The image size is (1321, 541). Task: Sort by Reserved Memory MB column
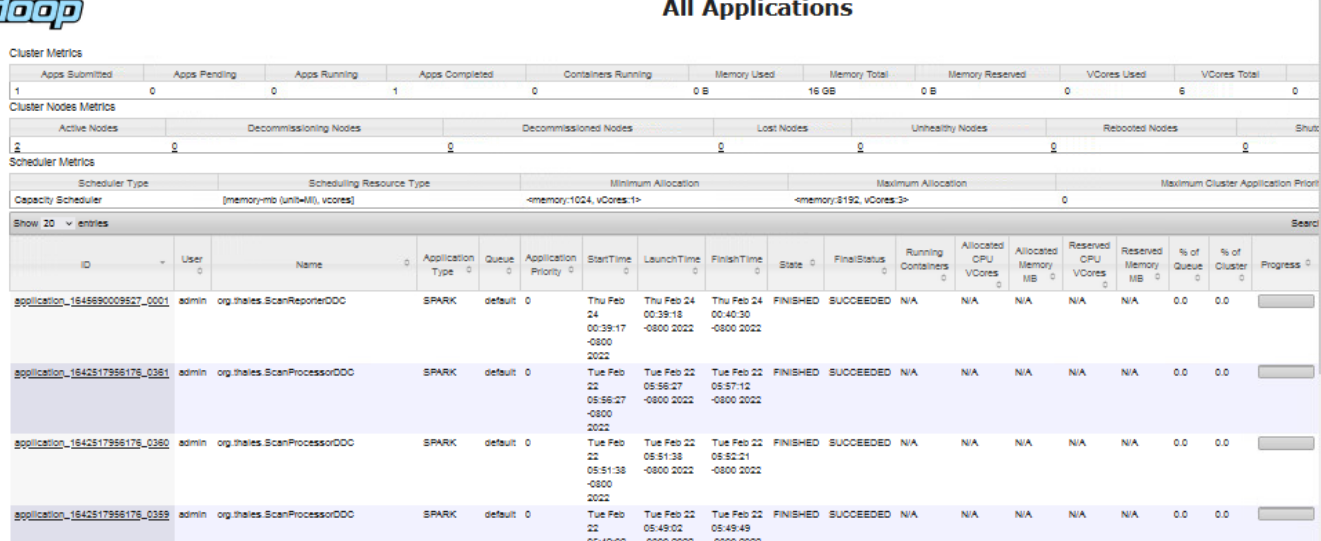pos(1142,264)
